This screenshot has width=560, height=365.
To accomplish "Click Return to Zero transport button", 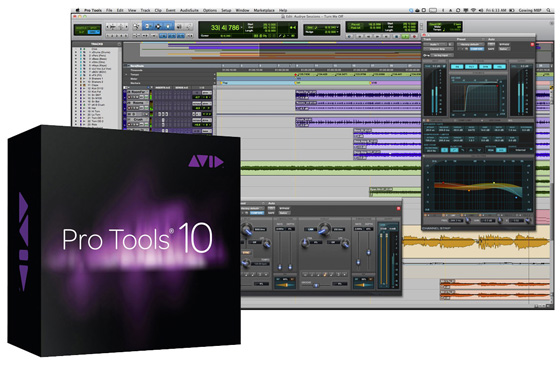I will pos(360,36).
